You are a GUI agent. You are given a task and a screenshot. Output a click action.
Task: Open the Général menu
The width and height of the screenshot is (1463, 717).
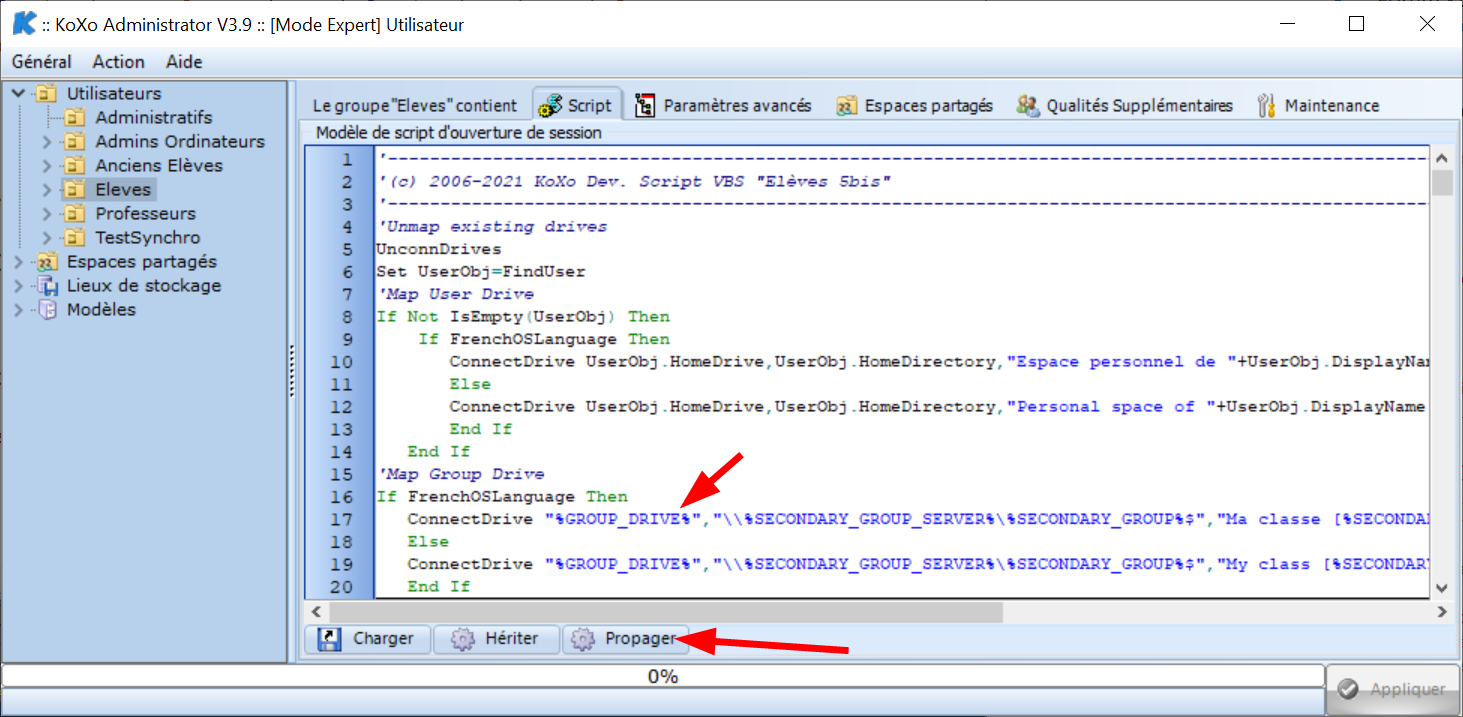(x=42, y=61)
